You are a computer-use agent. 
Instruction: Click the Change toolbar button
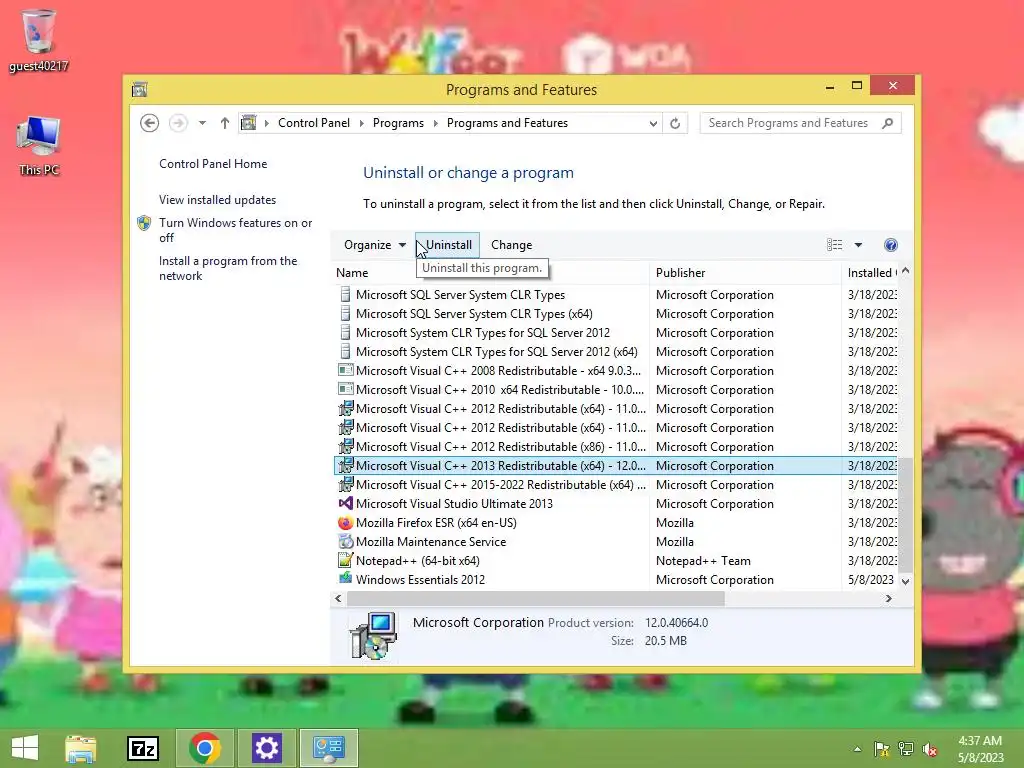[511, 245]
